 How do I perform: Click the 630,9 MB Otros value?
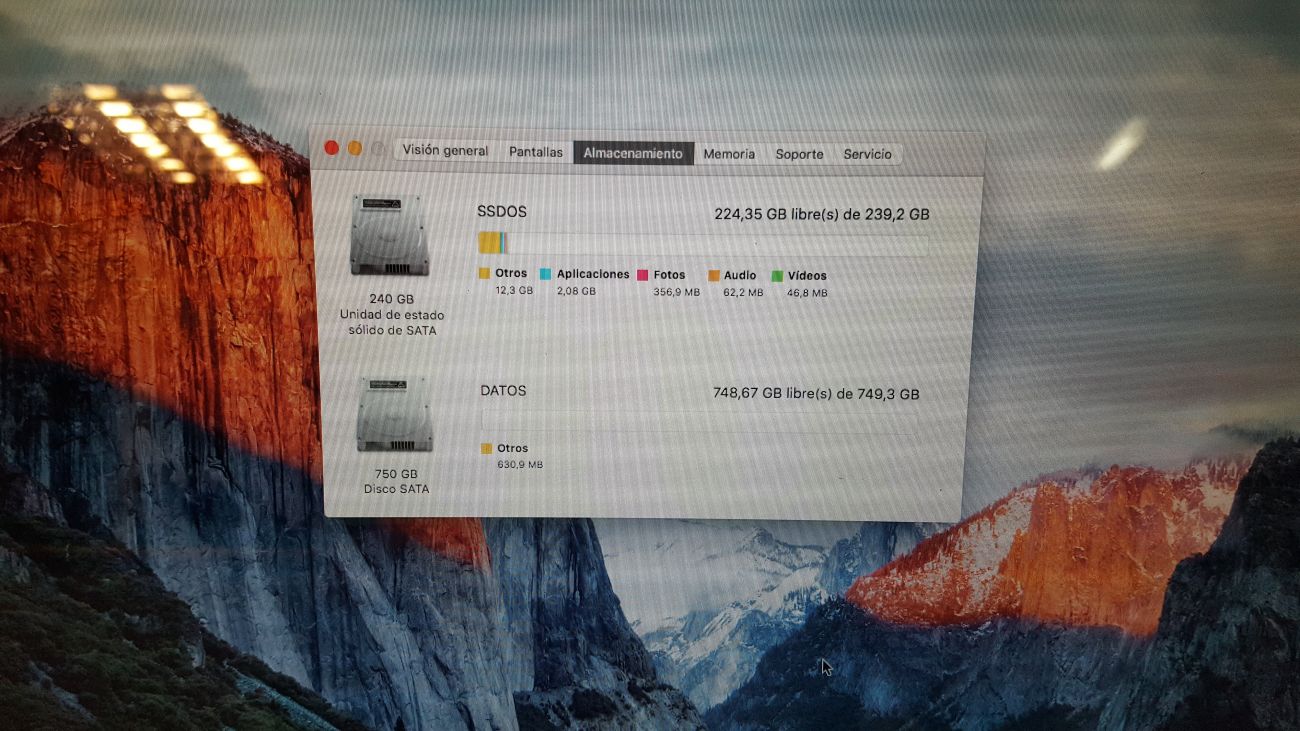coord(520,465)
